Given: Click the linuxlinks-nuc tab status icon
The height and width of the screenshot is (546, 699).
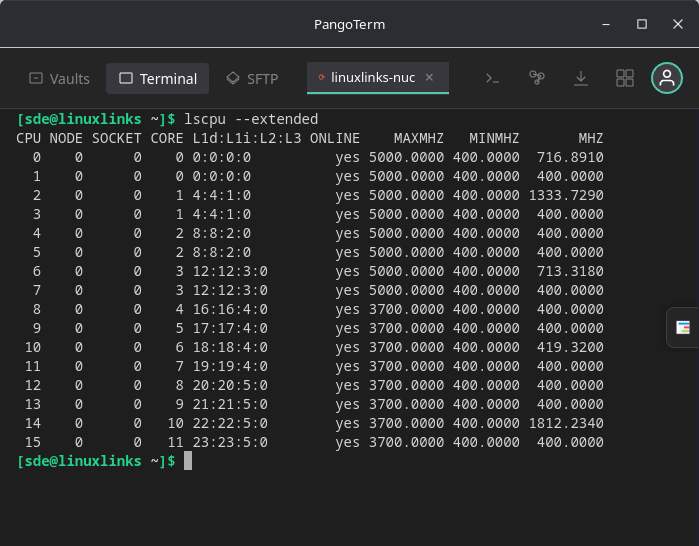Looking at the screenshot, I should coord(321,78).
